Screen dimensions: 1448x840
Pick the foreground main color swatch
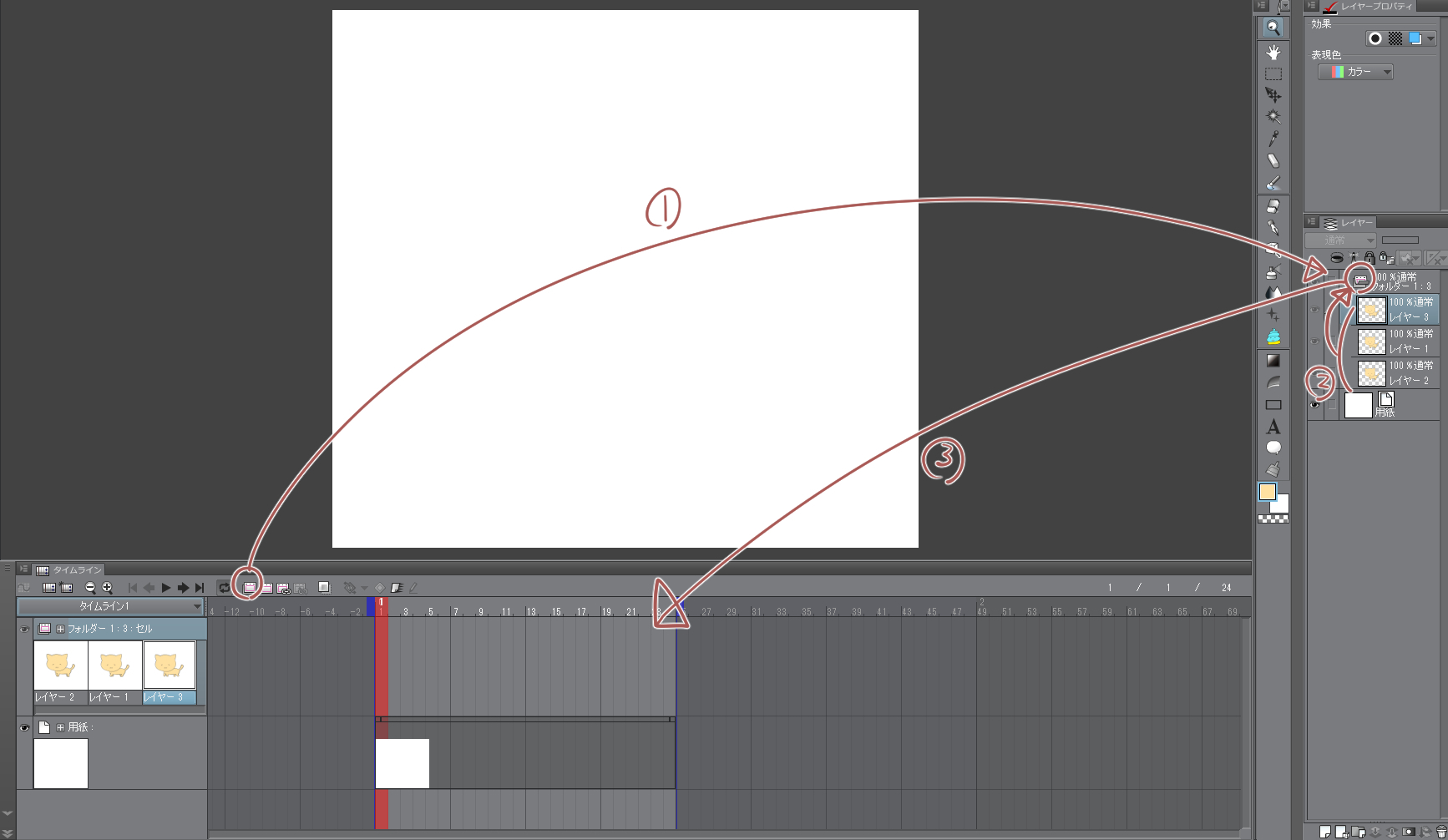click(x=1268, y=492)
